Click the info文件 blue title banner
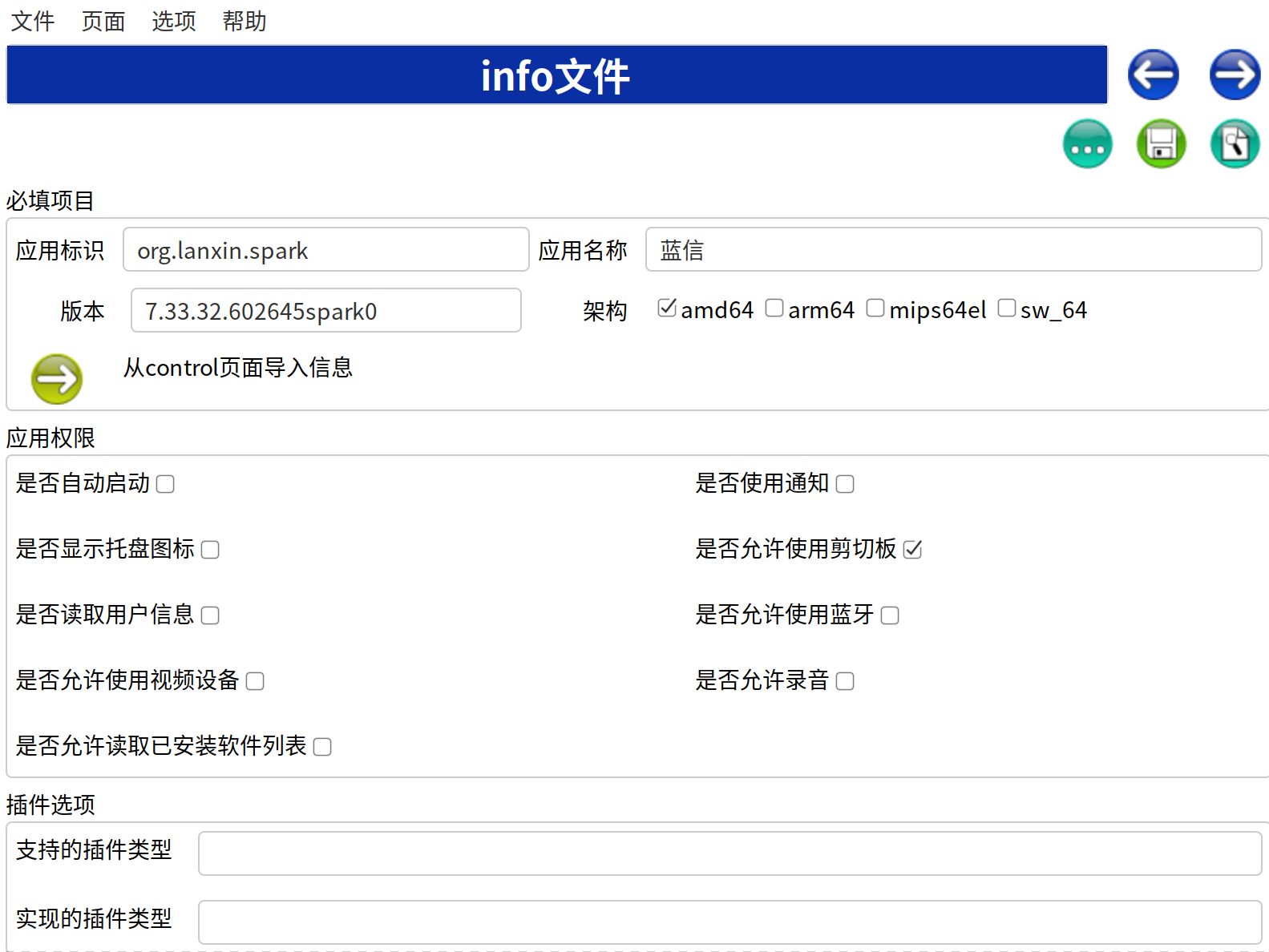 click(x=557, y=75)
